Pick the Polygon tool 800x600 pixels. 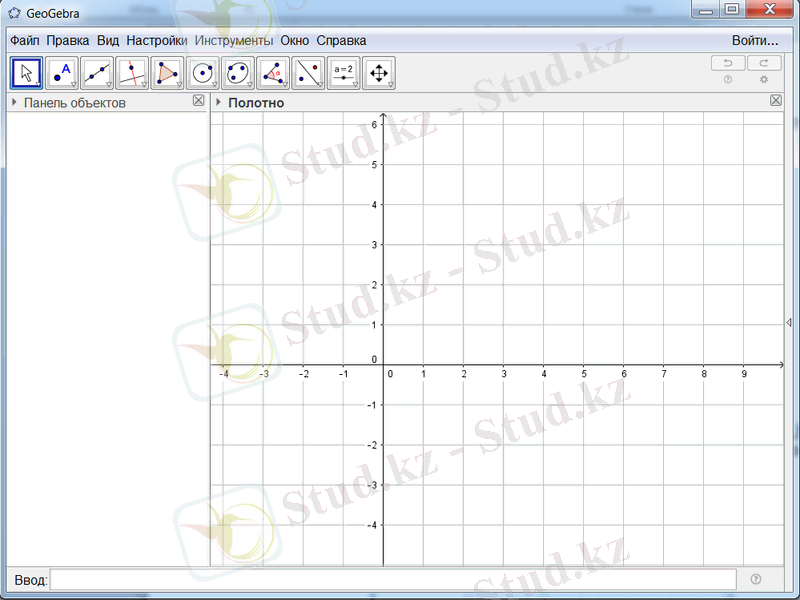pyautogui.click(x=167, y=73)
